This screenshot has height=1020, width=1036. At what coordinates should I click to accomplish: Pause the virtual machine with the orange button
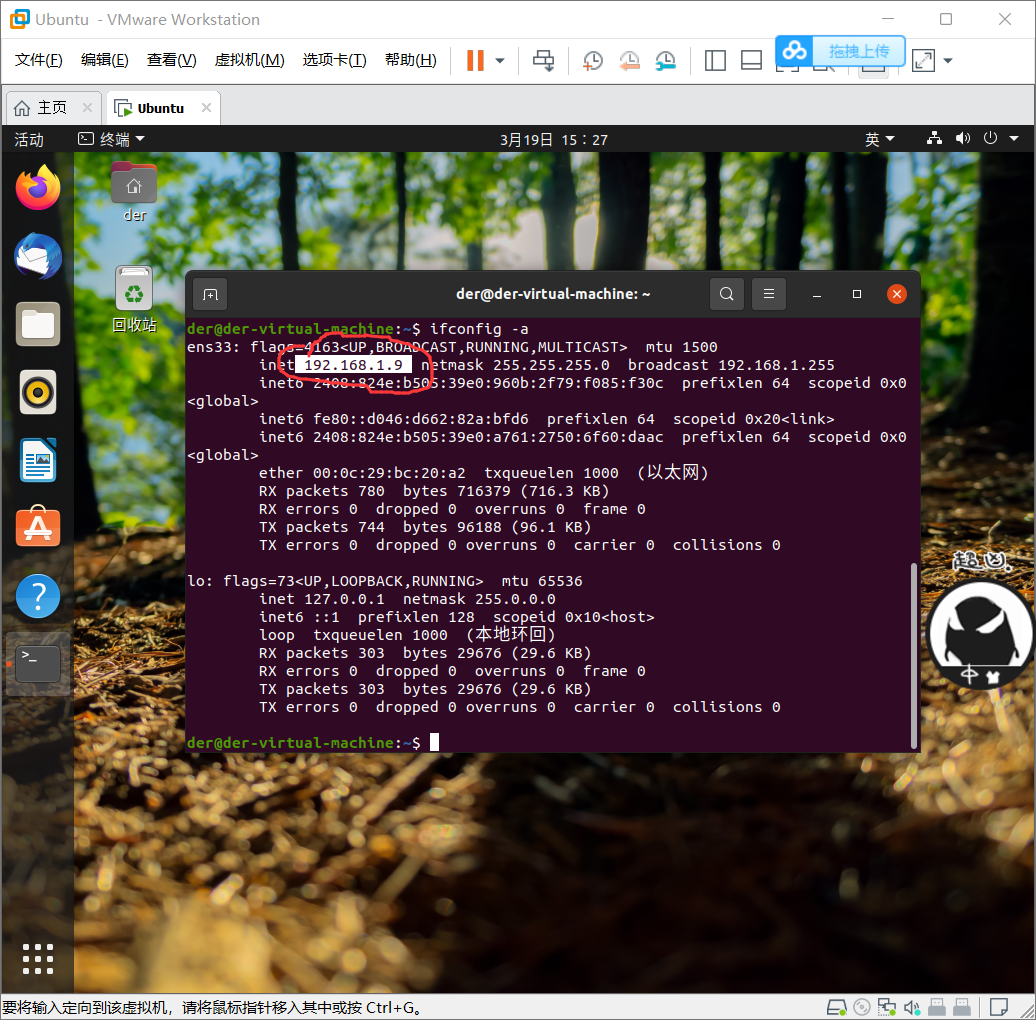475,60
